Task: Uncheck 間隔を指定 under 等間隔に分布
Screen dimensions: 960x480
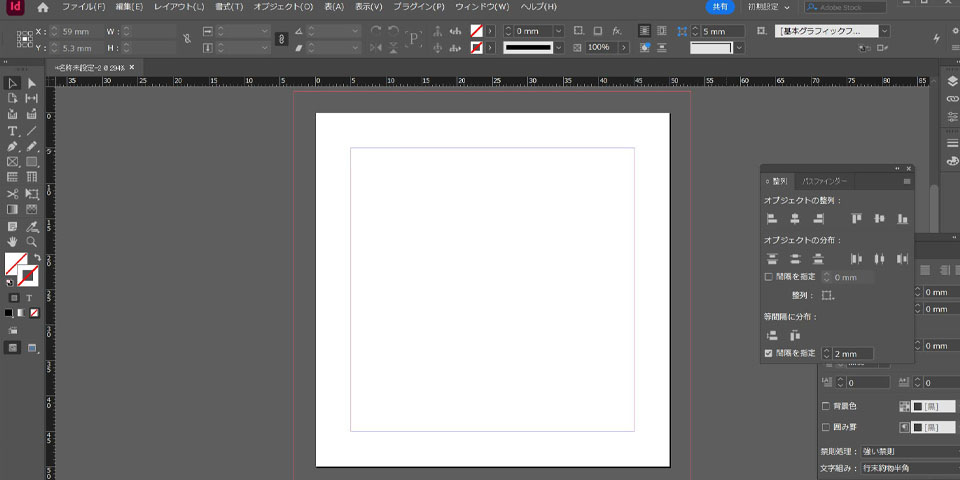Action: tap(768, 353)
